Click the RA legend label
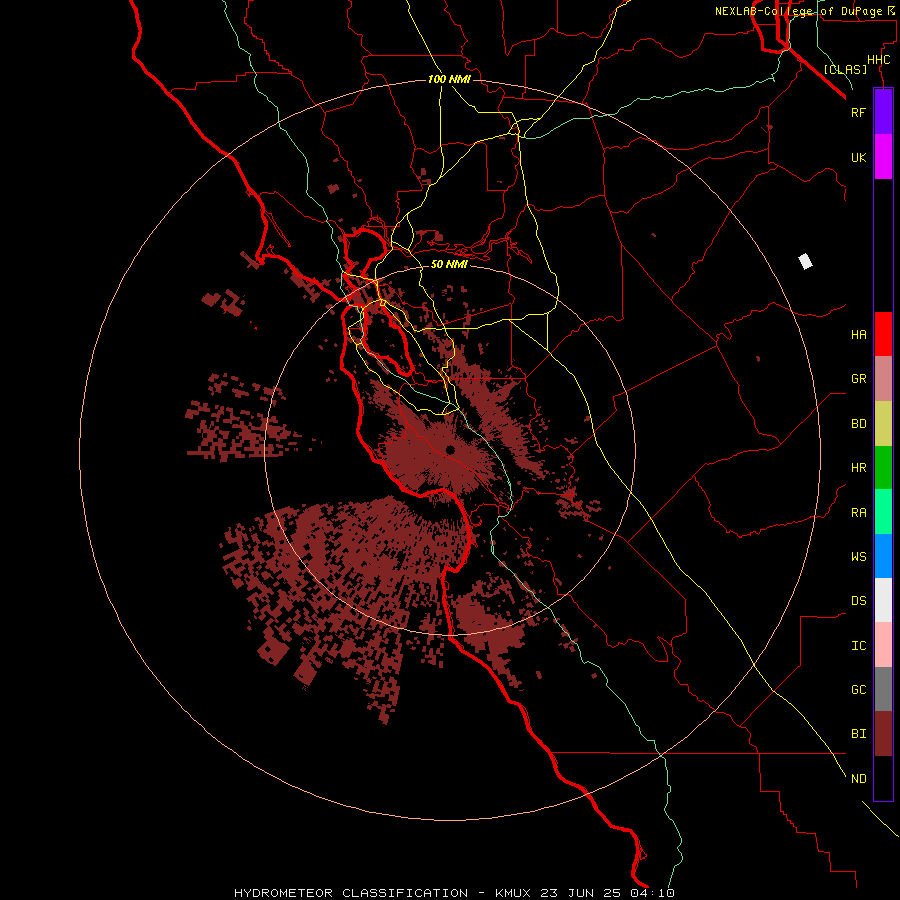 point(858,513)
